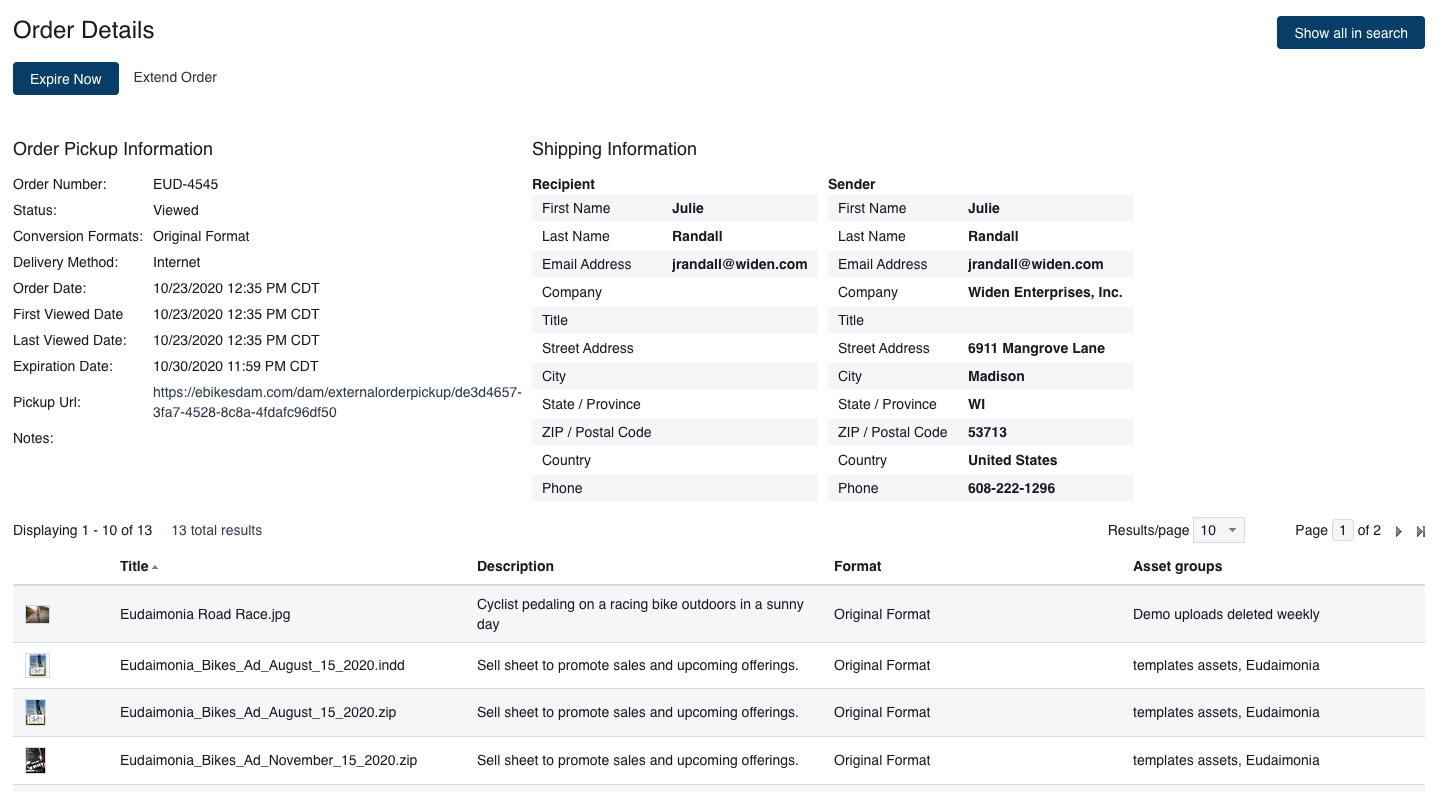Click delivery method Internet value
This screenshot has height=792, width=1439.
[176, 262]
